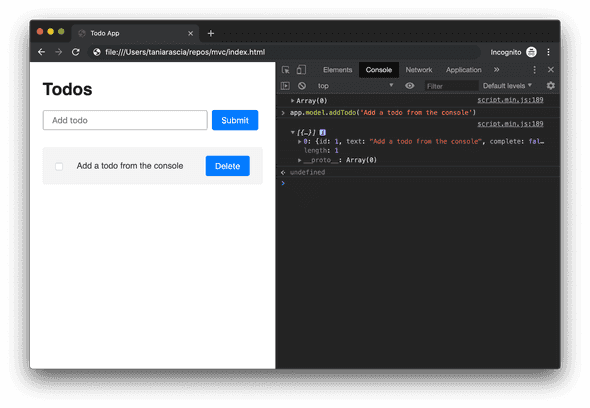Clear the console
Screen dimensions: 590x408
302,86
